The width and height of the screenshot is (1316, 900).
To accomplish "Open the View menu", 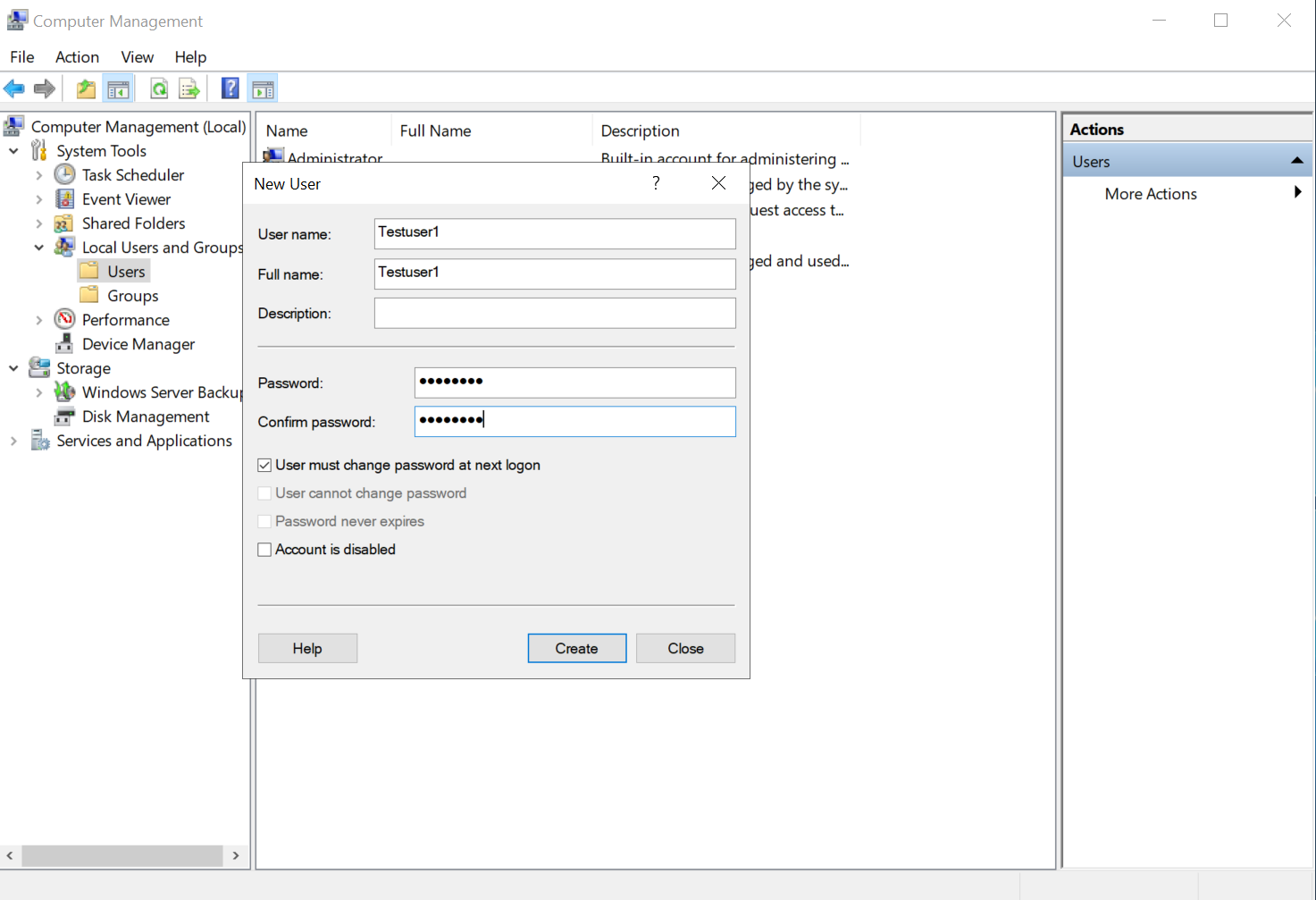I will (138, 56).
